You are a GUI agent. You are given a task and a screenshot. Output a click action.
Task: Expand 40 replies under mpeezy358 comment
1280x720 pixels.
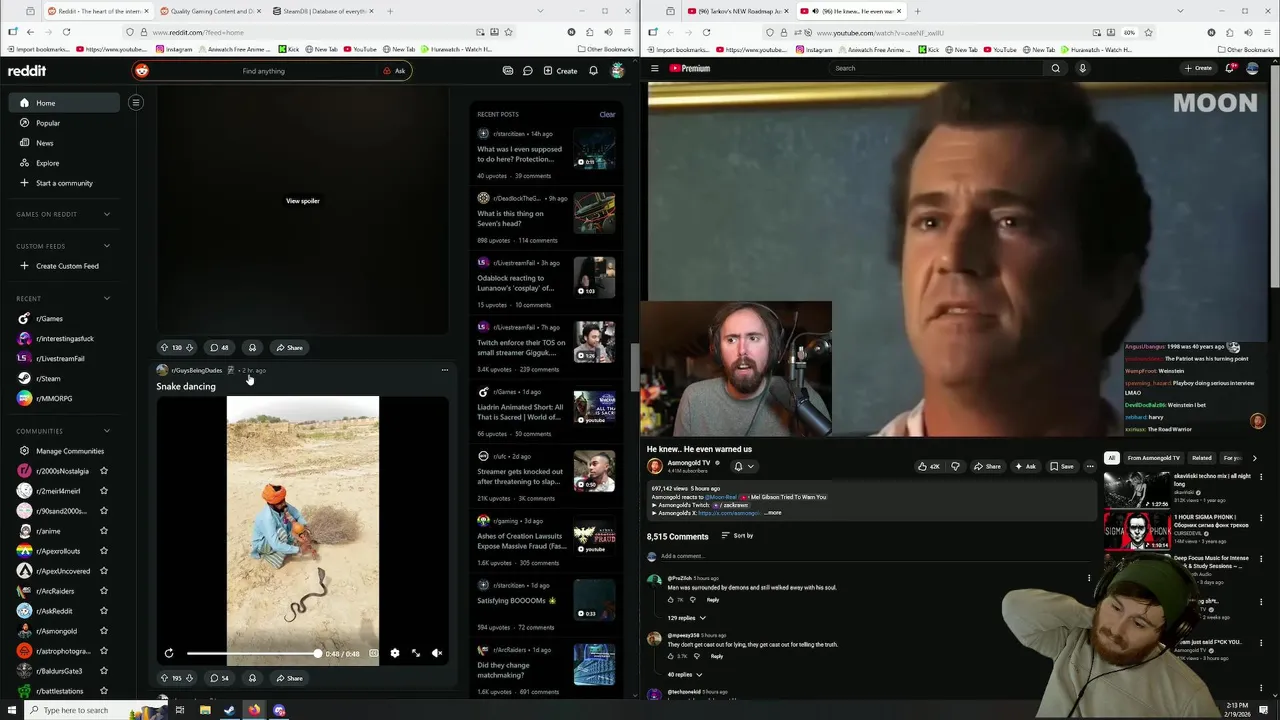tap(684, 675)
